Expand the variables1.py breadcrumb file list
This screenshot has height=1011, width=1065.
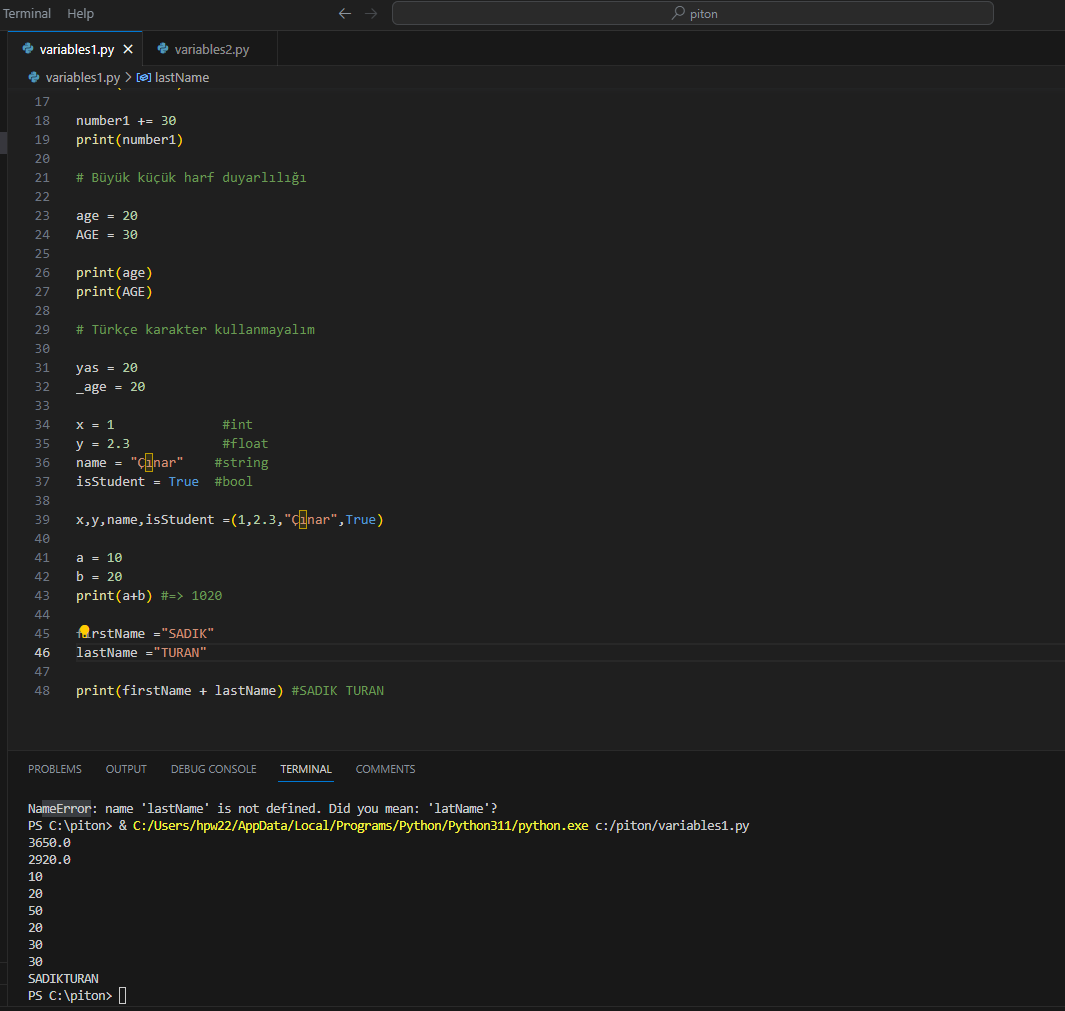(x=82, y=77)
